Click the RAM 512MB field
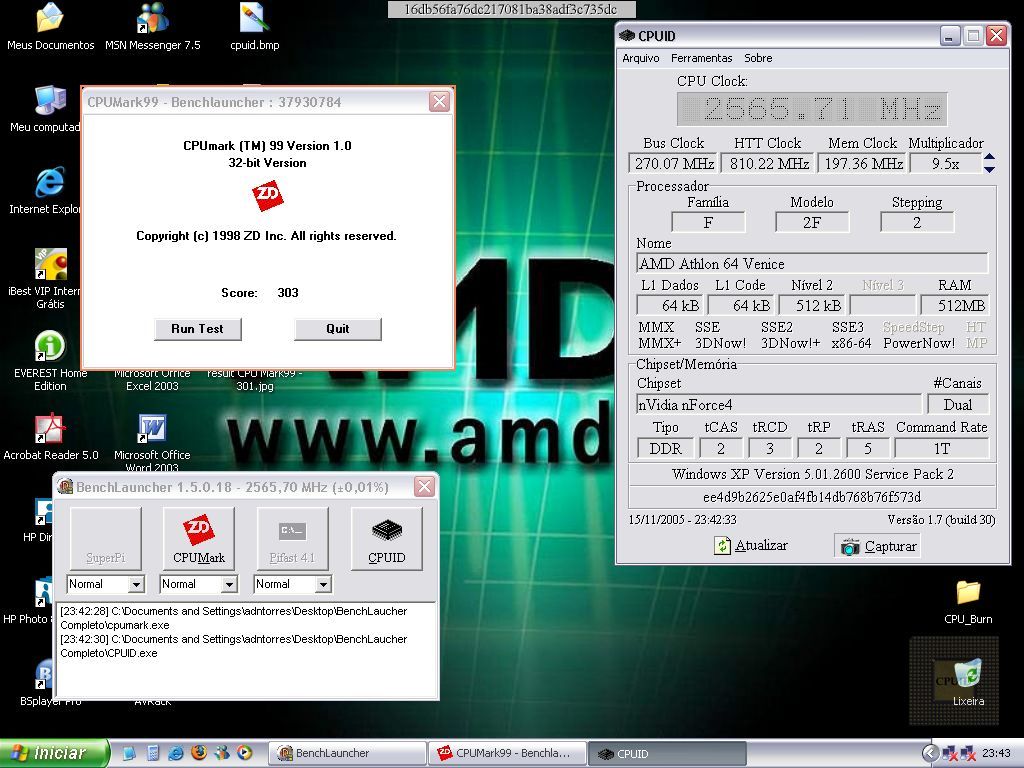The image size is (1024, 768). [x=954, y=306]
